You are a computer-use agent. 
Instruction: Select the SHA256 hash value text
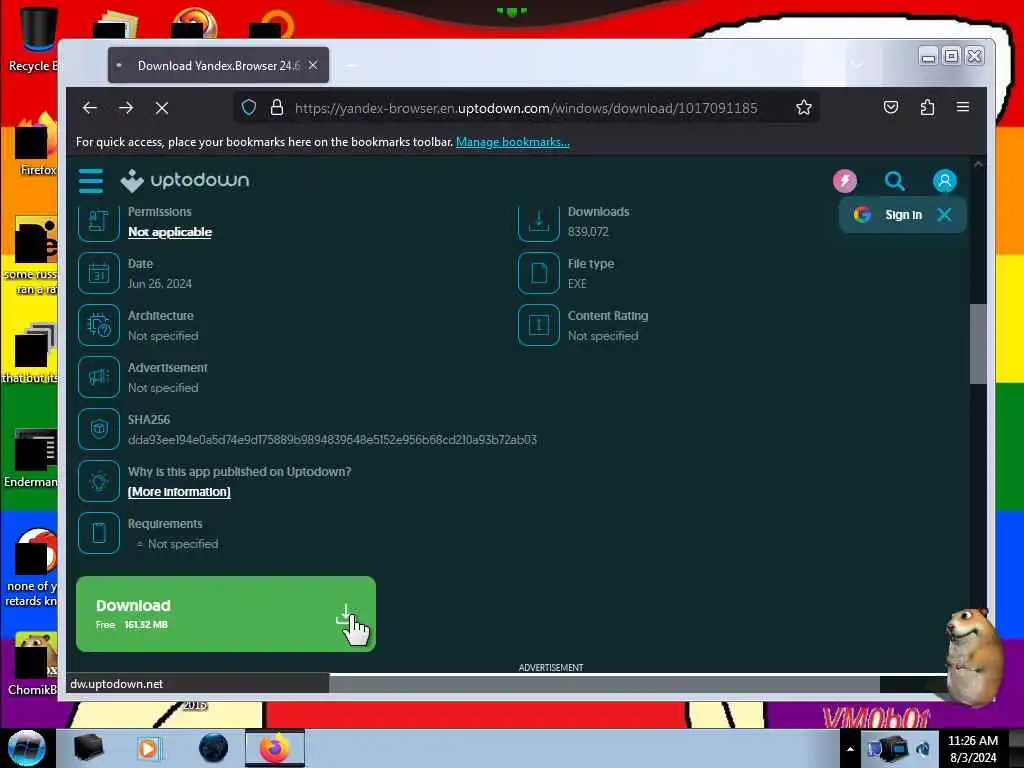pyautogui.click(x=332, y=440)
